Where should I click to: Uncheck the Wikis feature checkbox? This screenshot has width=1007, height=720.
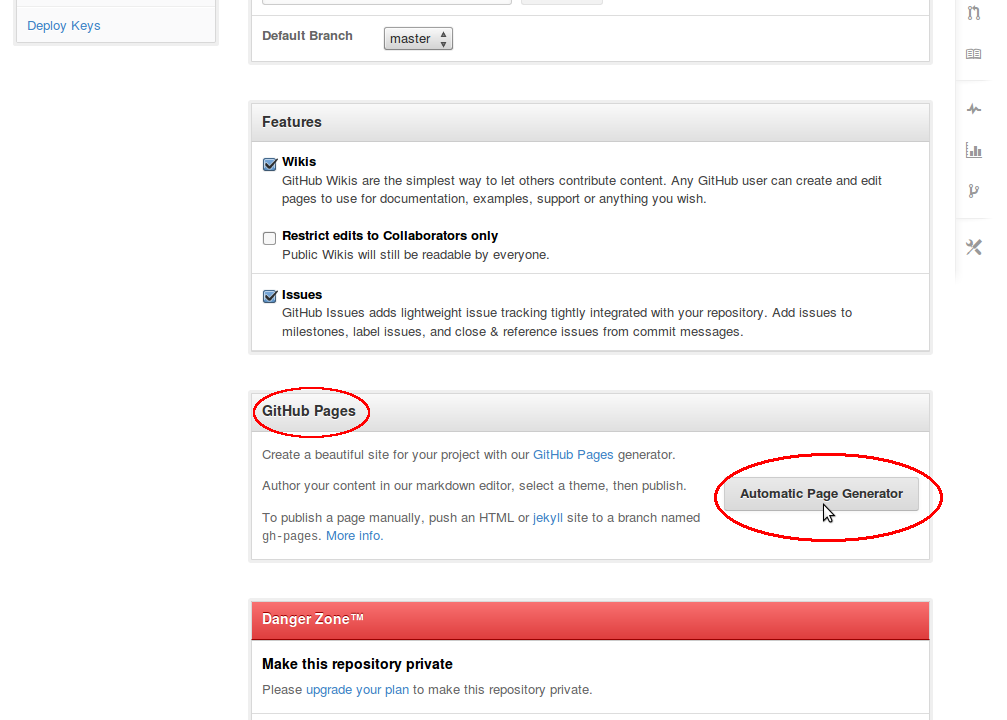(270, 164)
